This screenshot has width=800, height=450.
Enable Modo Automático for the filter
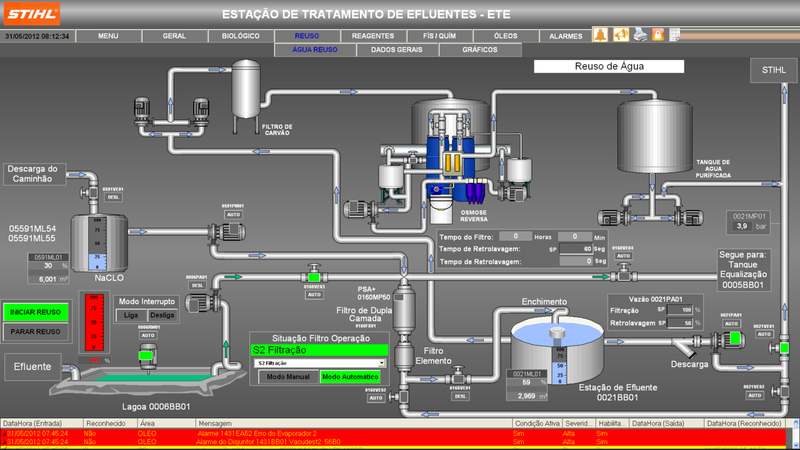(350, 377)
